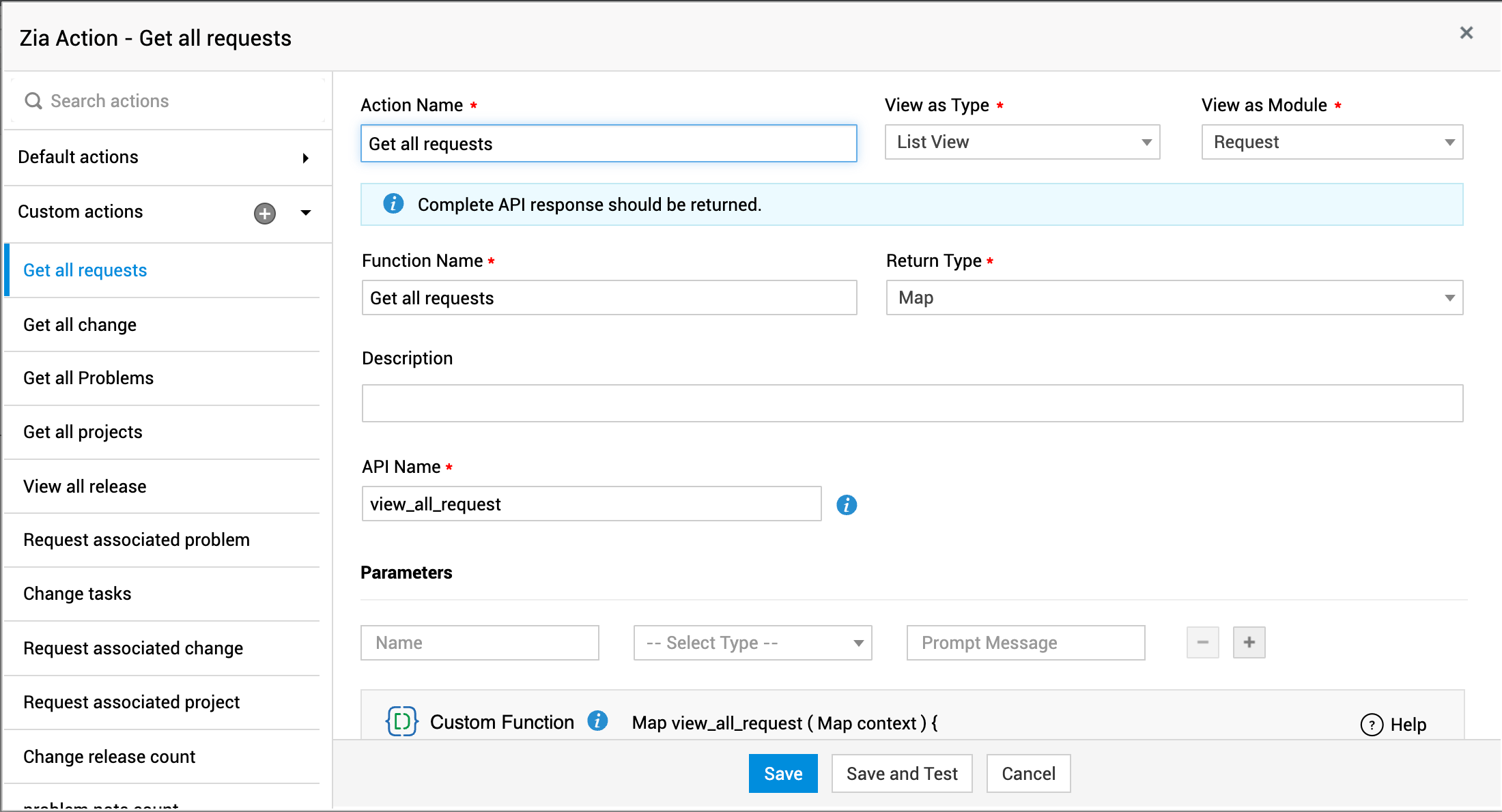Click the Save button

tap(783, 774)
